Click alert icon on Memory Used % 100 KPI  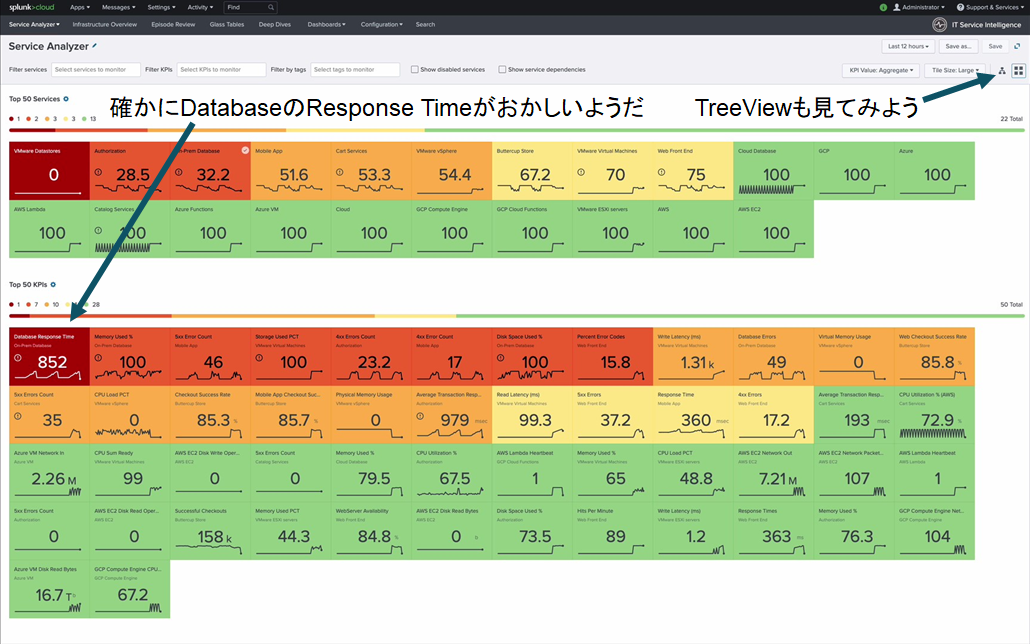pos(98,358)
